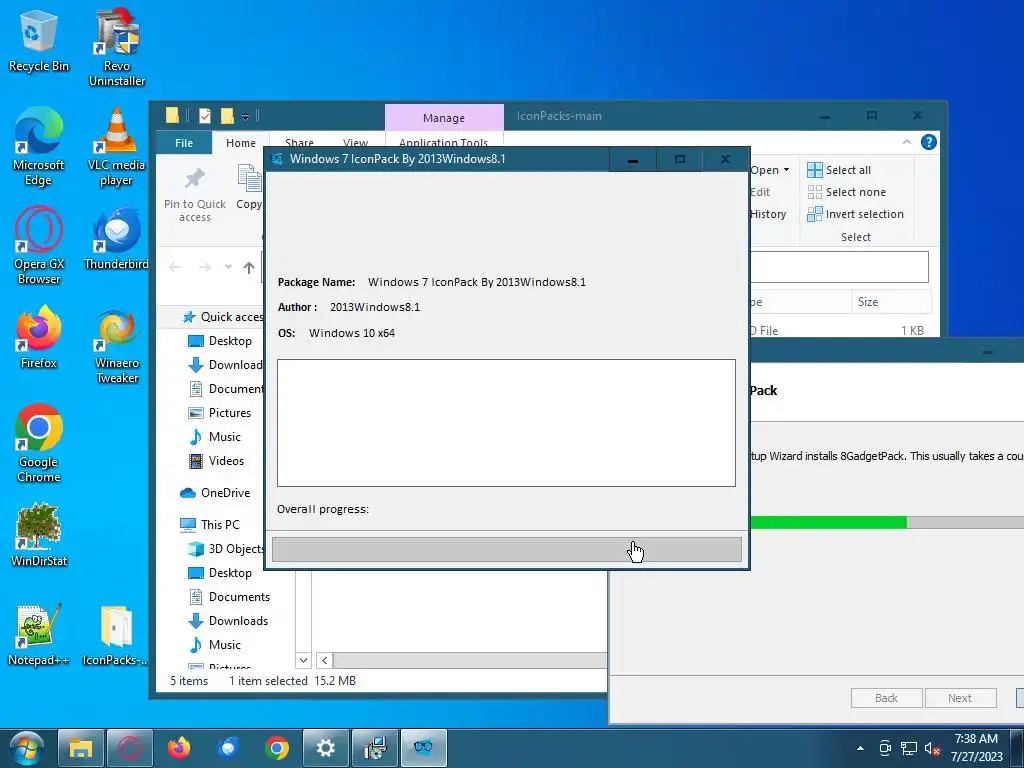Select This PC in navigation pane
Viewport: 1024px width, 768px height.
click(210, 524)
